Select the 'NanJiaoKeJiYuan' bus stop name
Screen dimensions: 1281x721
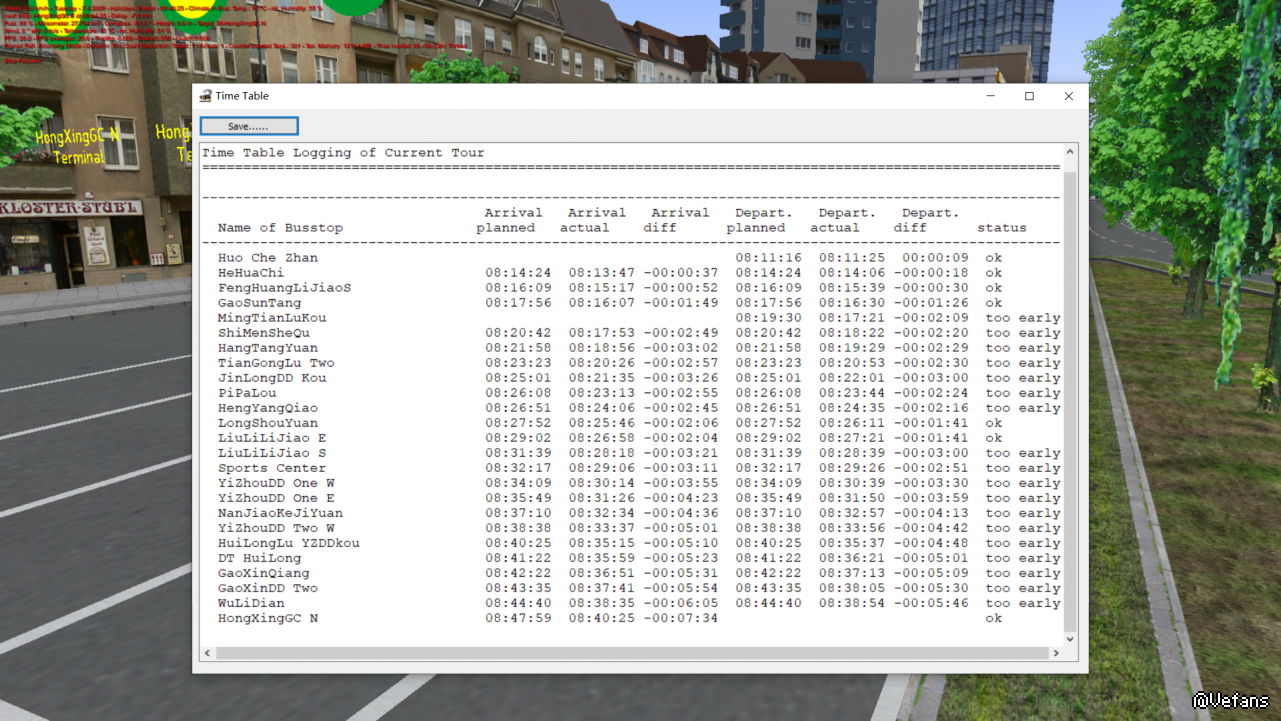[280, 513]
